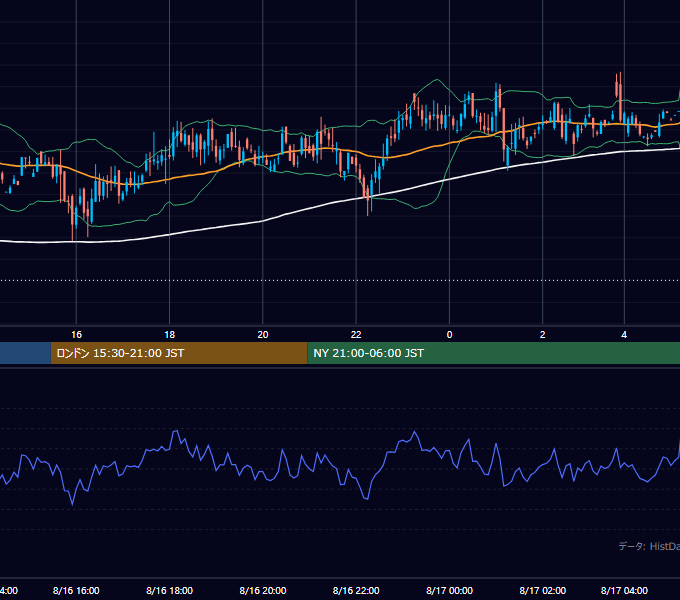Click the 8/16 16:00 date label
The width and height of the screenshot is (680, 600).
pyautogui.click(x=76, y=591)
